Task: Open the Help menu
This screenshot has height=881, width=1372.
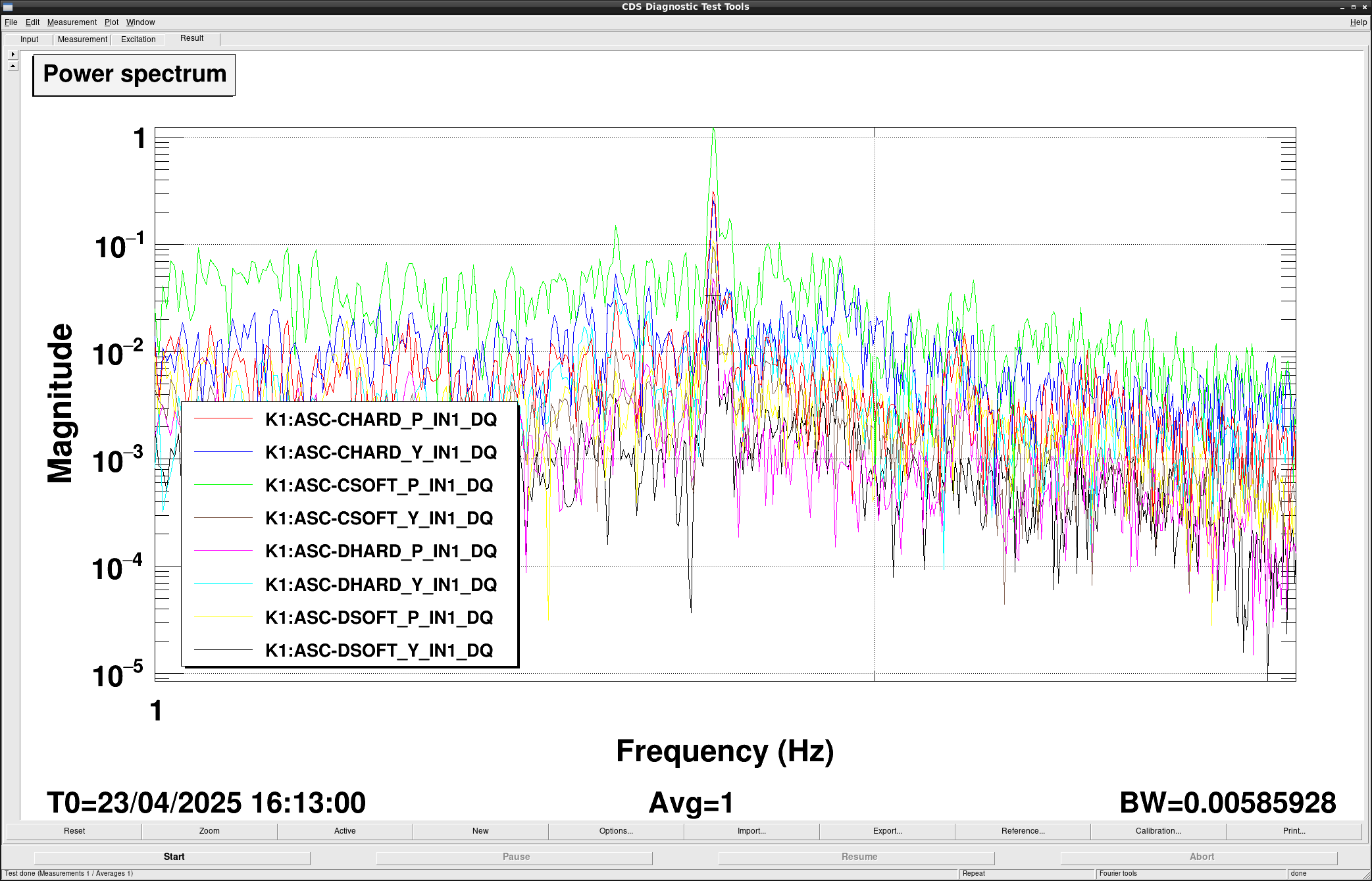Action: click(x=1358, y=22)
